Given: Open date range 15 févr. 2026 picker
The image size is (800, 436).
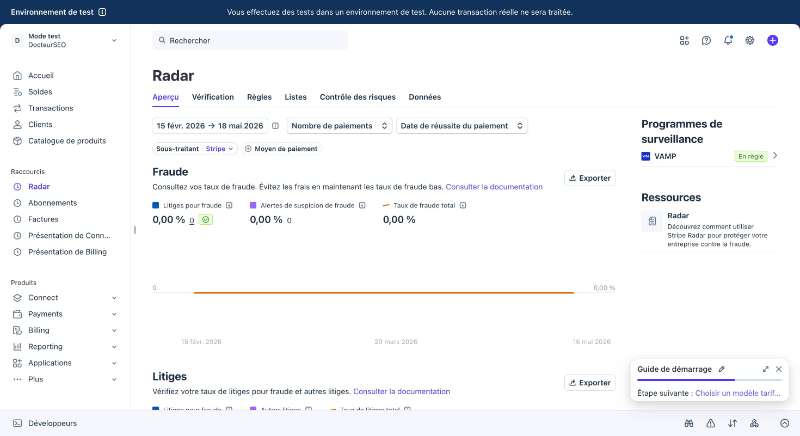Looking at the screenshot, I should [210, 125].
